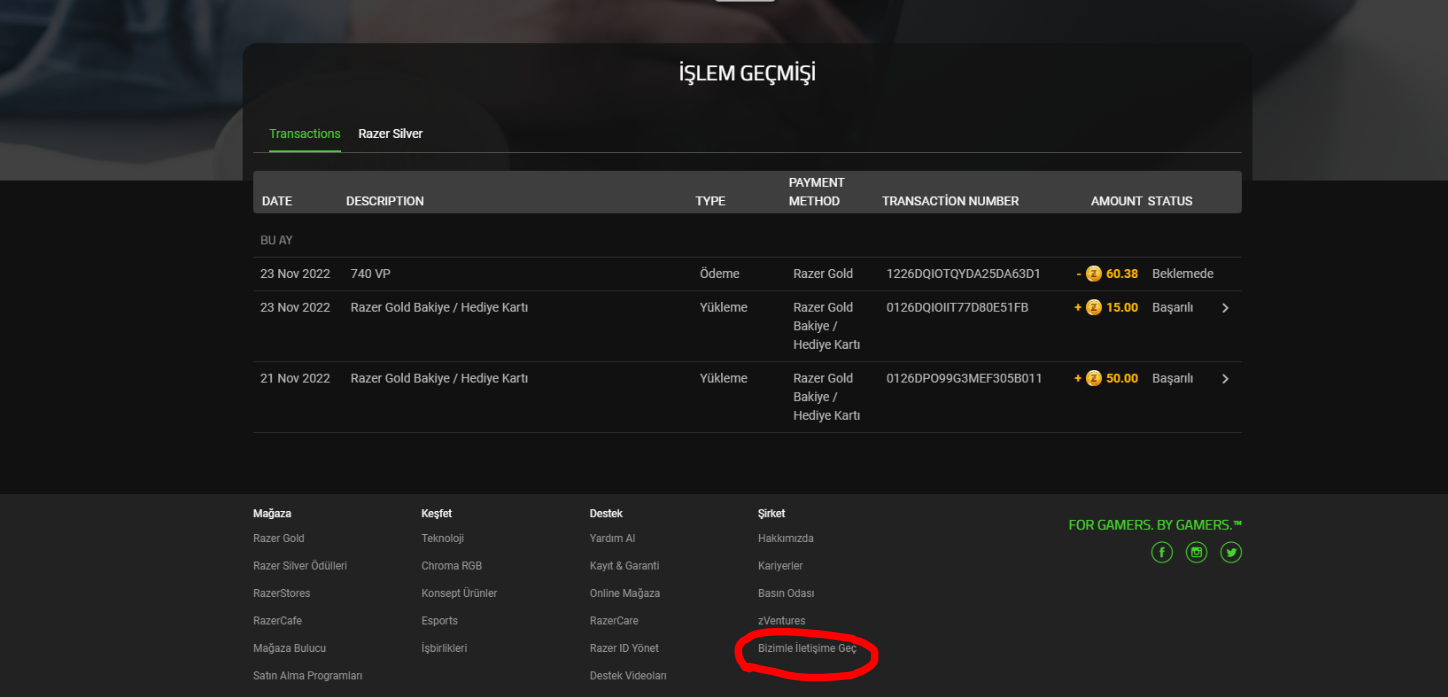Viewport: 1448px width, 697px height.
Task: Click gold coin icon beside 15.00
Action: pos(1094,308)
